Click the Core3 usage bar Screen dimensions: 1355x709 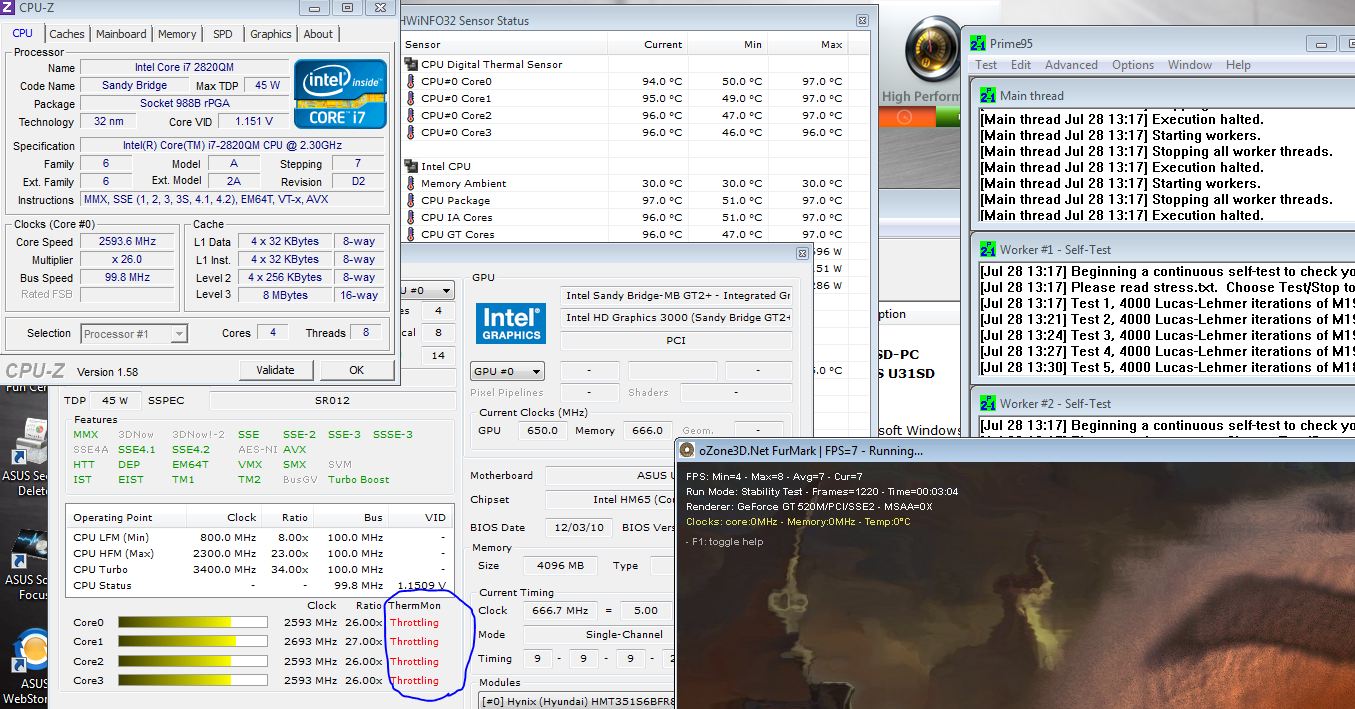pos(193,681)
